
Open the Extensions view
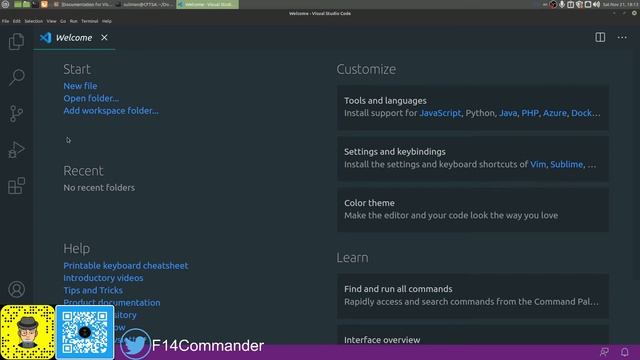pos(16,186)
